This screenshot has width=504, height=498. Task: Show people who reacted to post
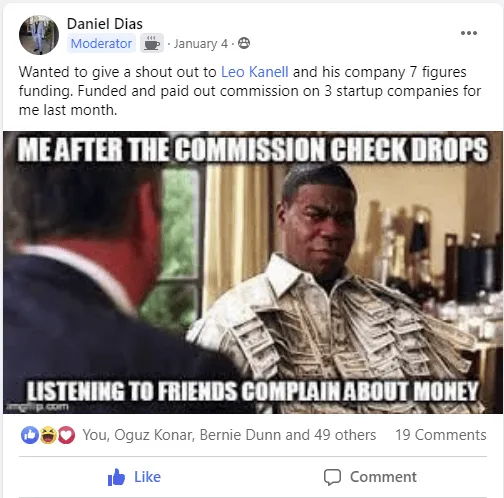[229, 435]
